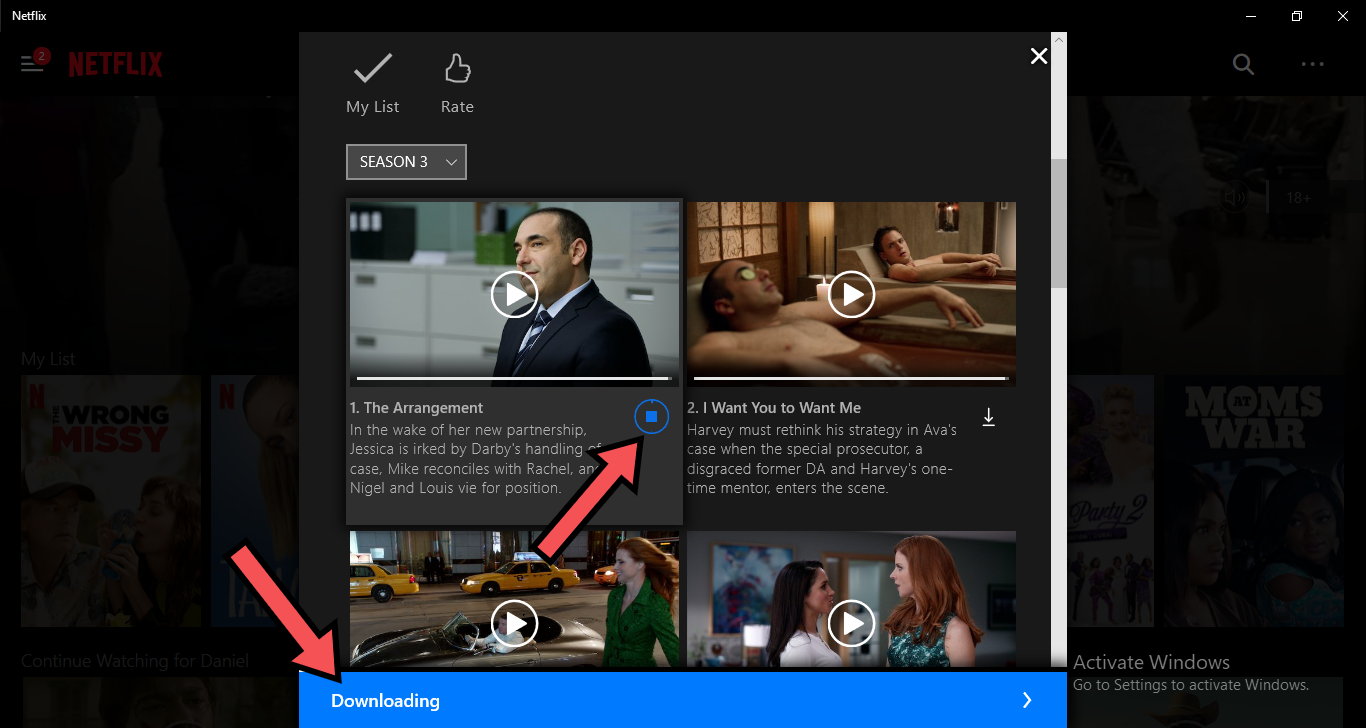Viewport: 1366px width, 728px height.
Task: Open the SEASON 3 dropdown
Action: point(406,162)
